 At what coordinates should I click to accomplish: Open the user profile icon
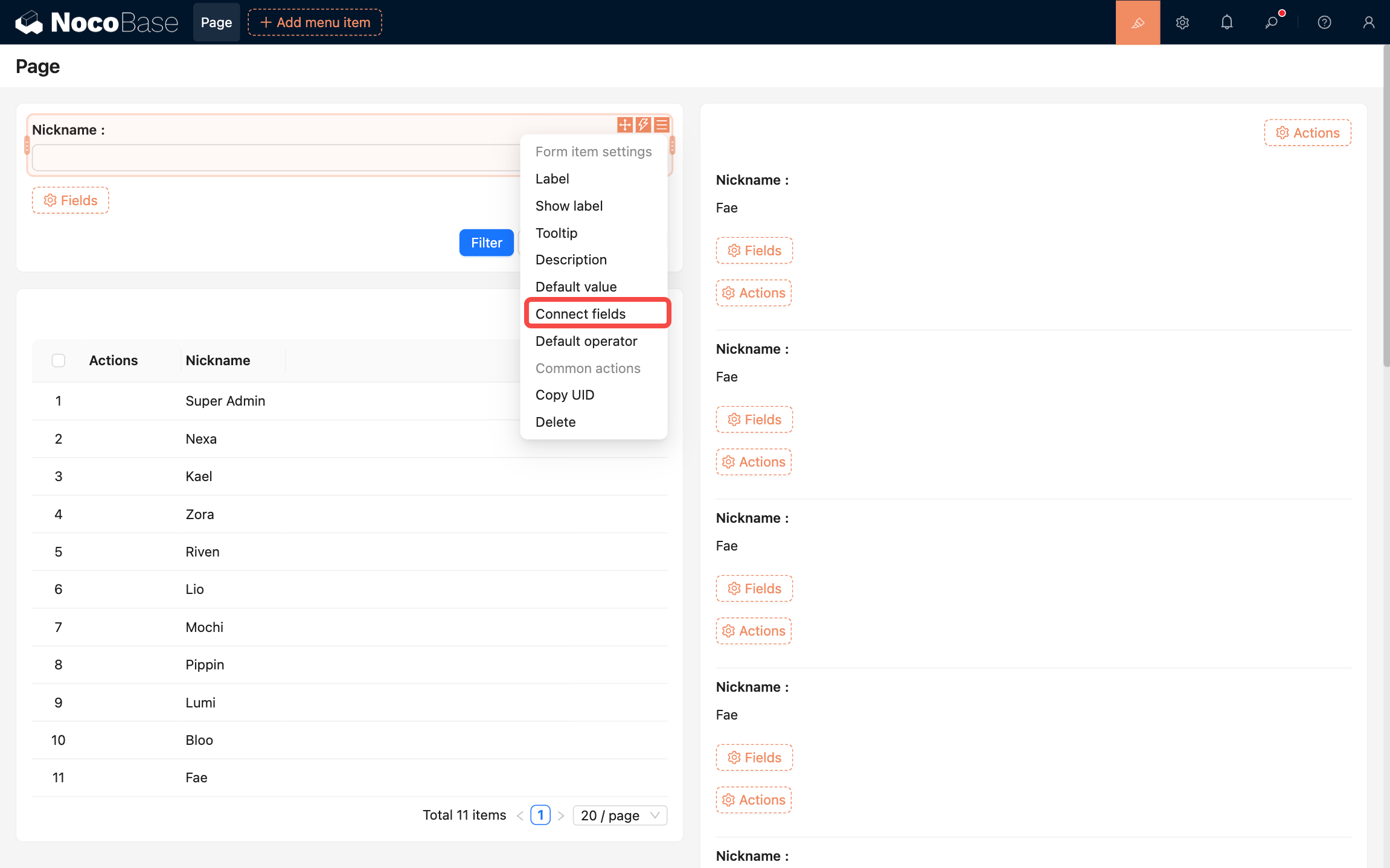pos(1368,22)
